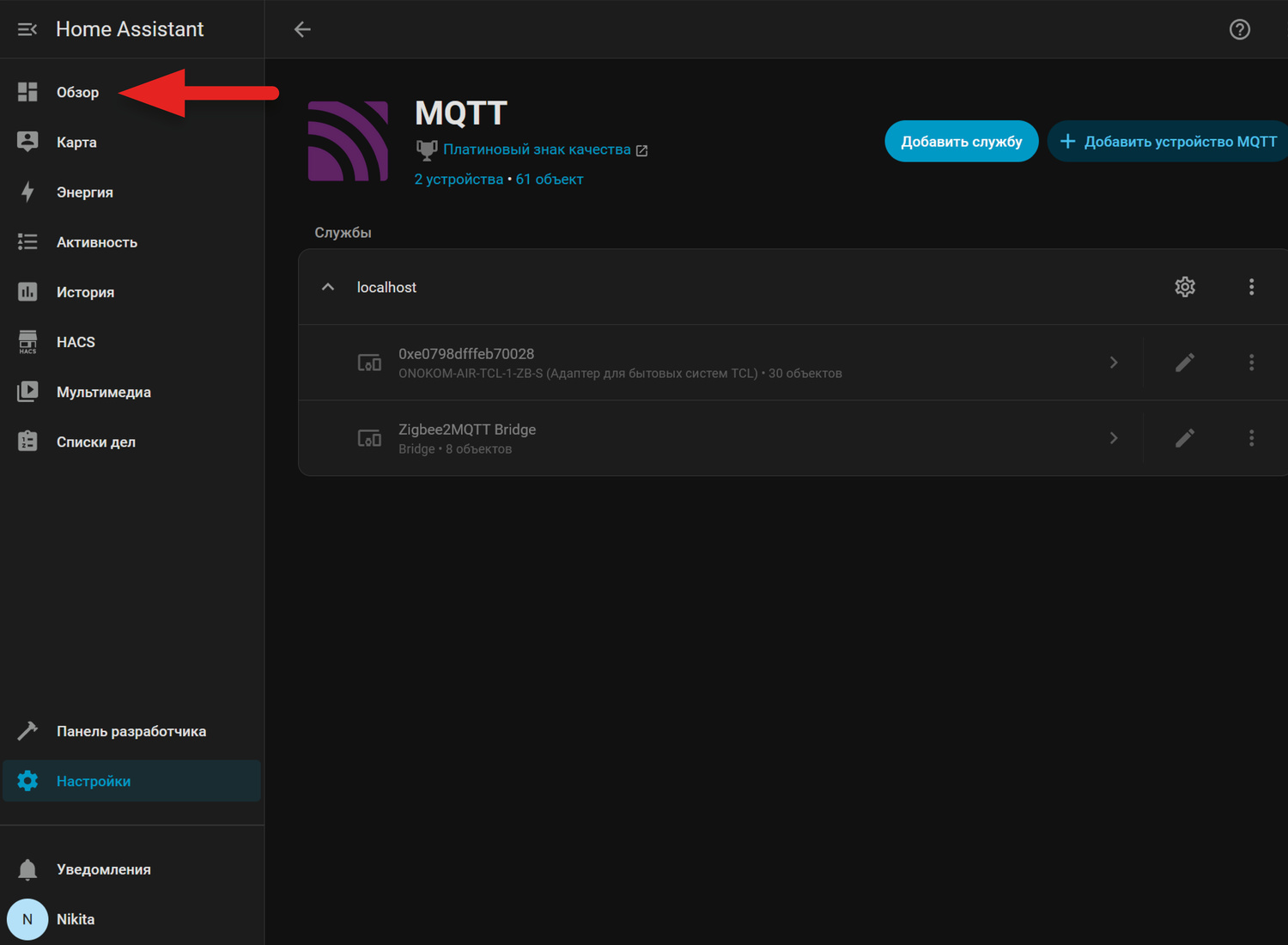Open the История chart icon
The image size is (1288, 945).
pos(27,291)
